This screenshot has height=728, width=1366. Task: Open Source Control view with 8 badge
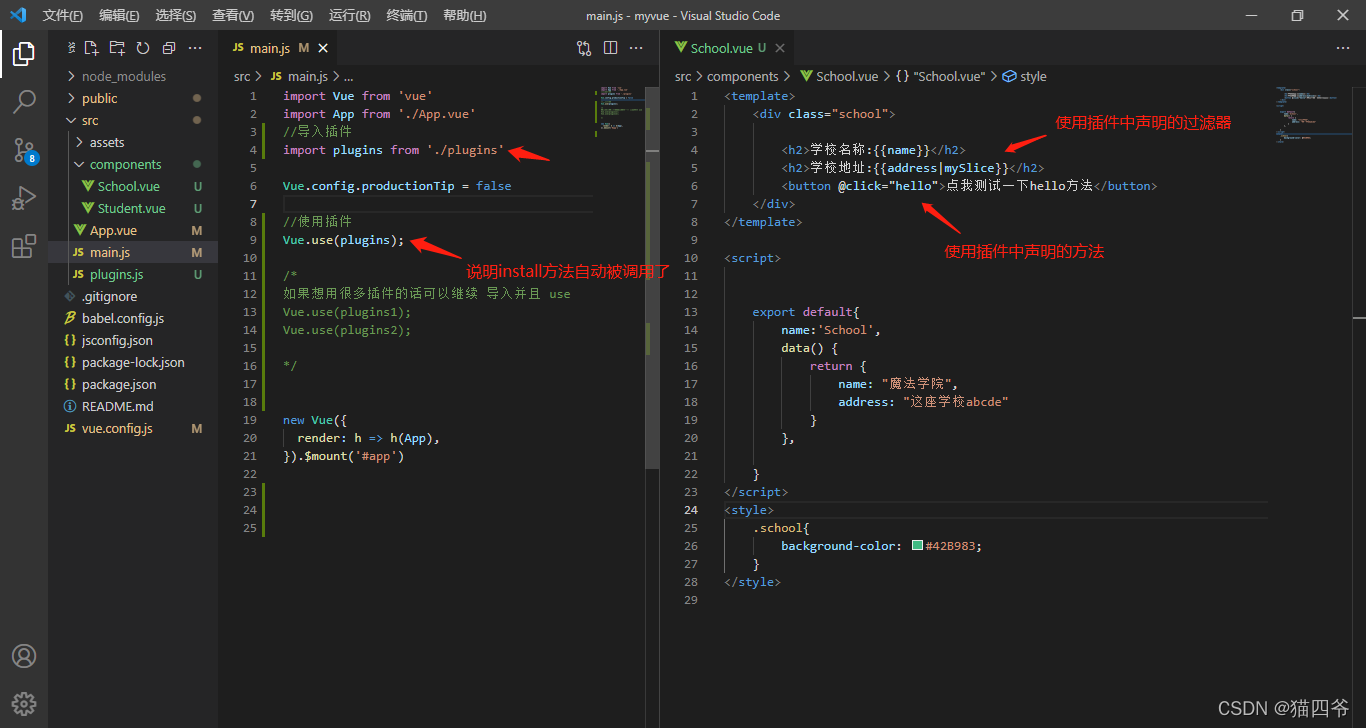pos(24,150)
